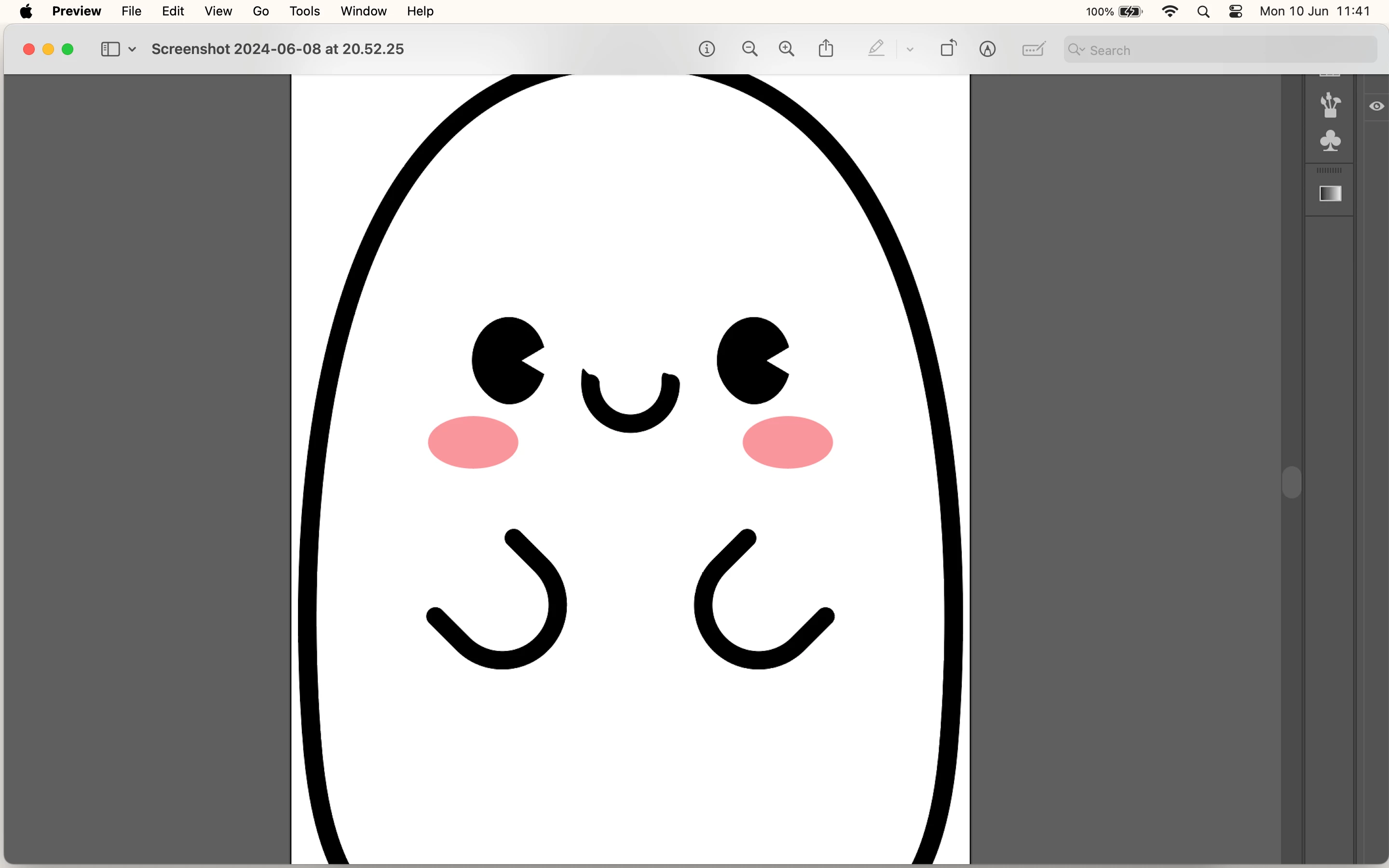Open the View menu
This screenshot has height=868, width=1389.
click(x=218, y=12)
